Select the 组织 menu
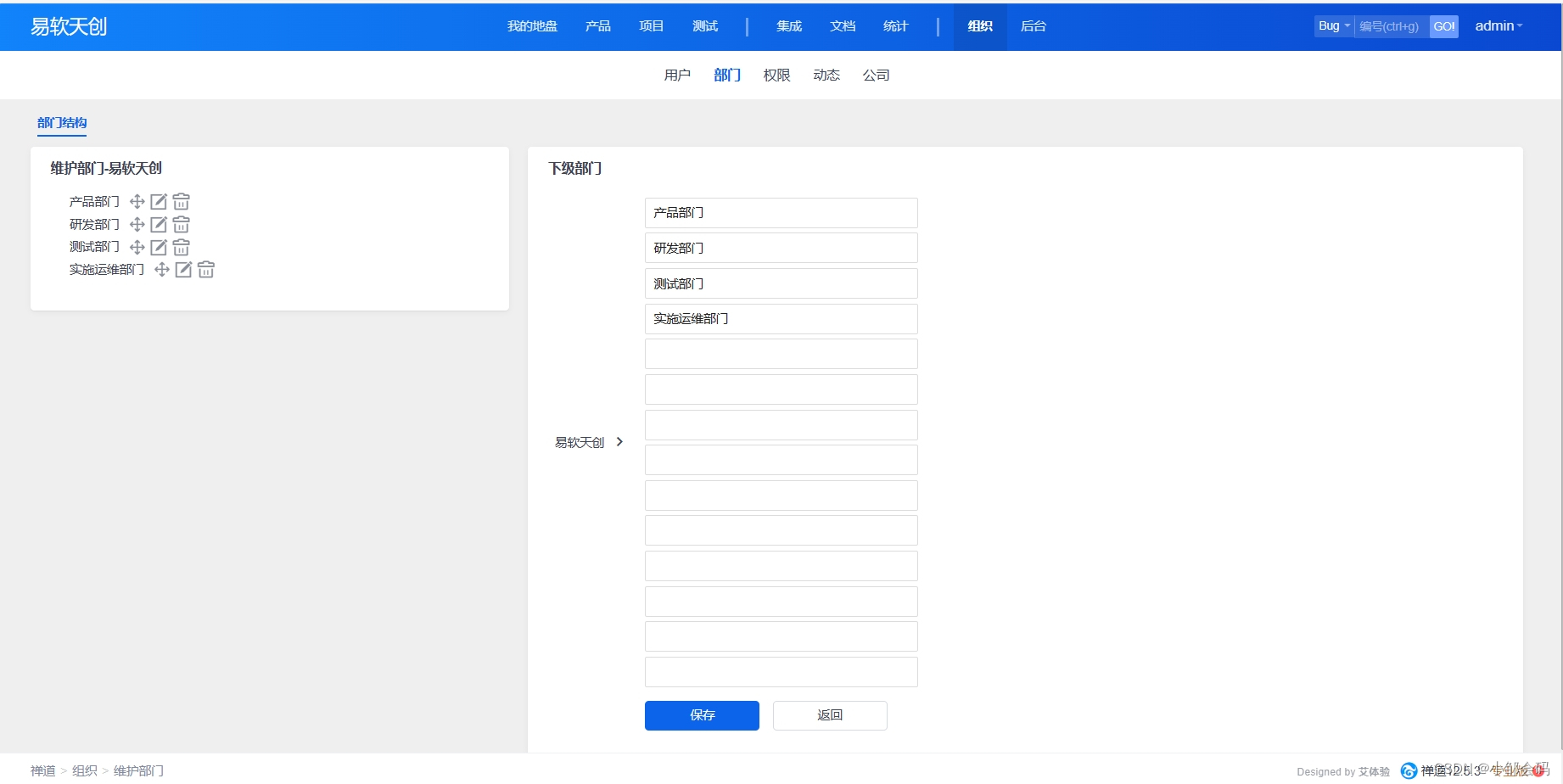Image resolution: width=1563 pixels, height=784 pixels. pyautogui.click(x=980, y=26)
